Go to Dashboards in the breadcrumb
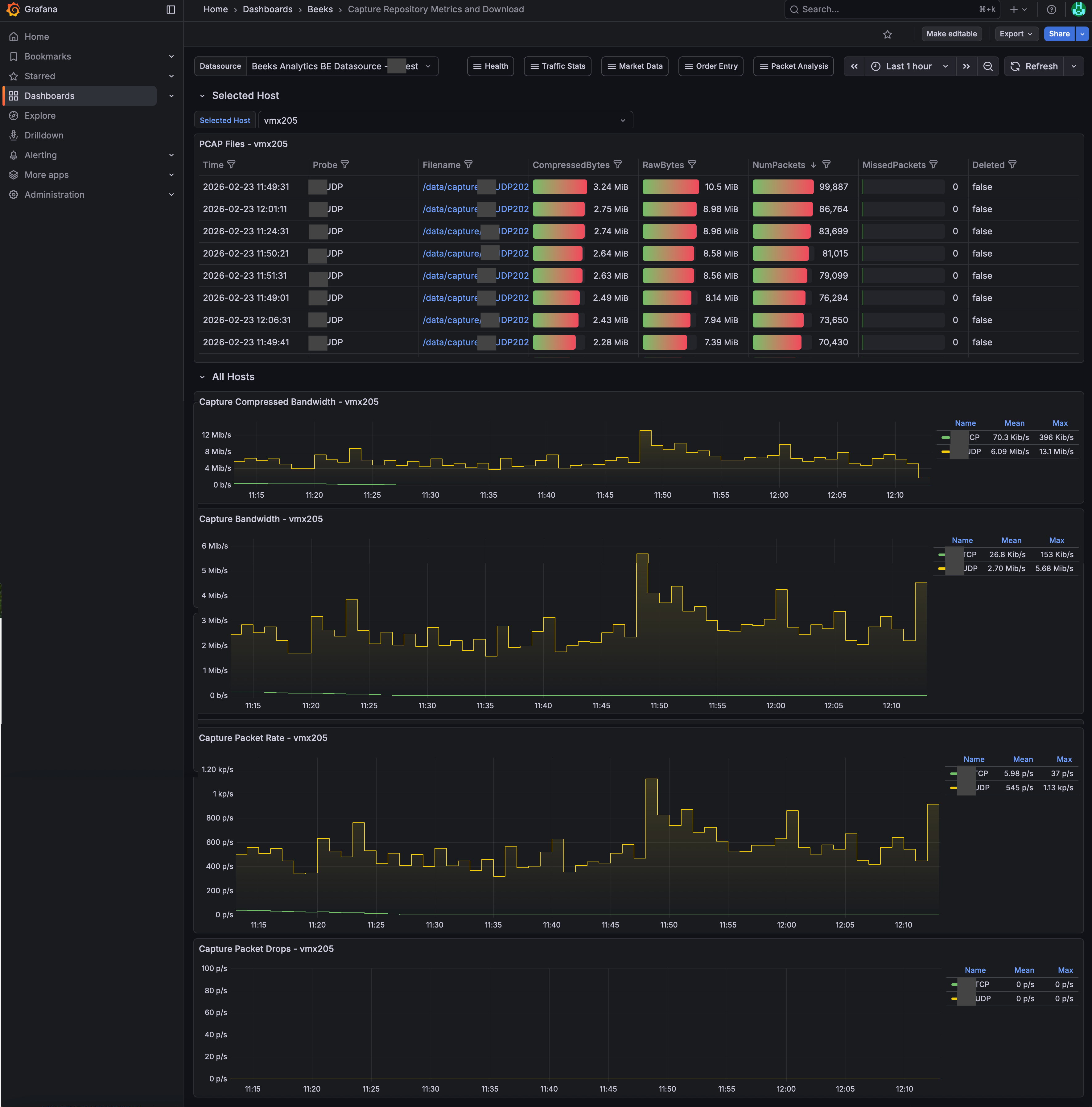1092x1107 pixels. [x=267, y=9]
